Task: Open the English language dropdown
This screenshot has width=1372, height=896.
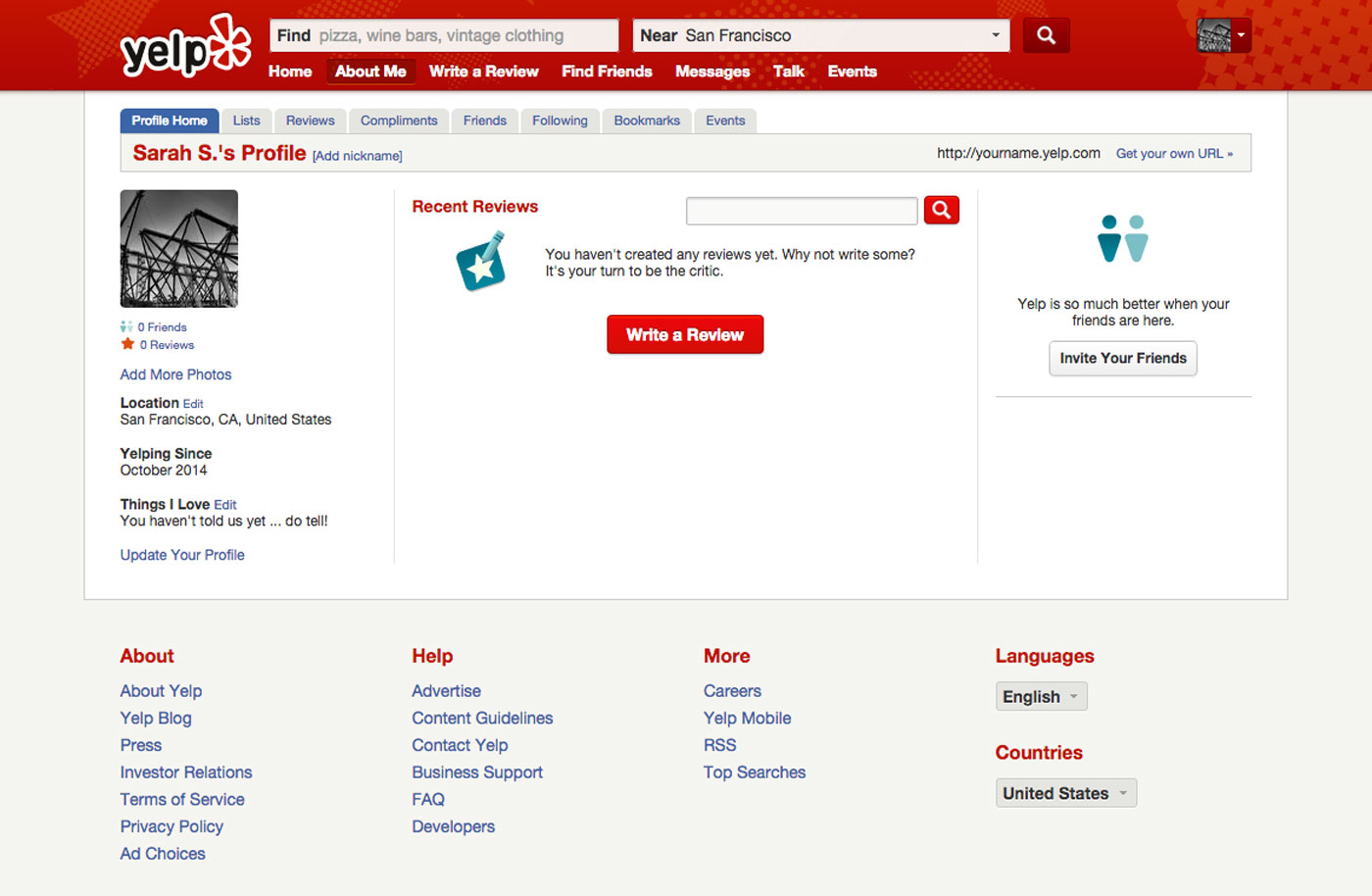Action: click(x=1041, y=696)
